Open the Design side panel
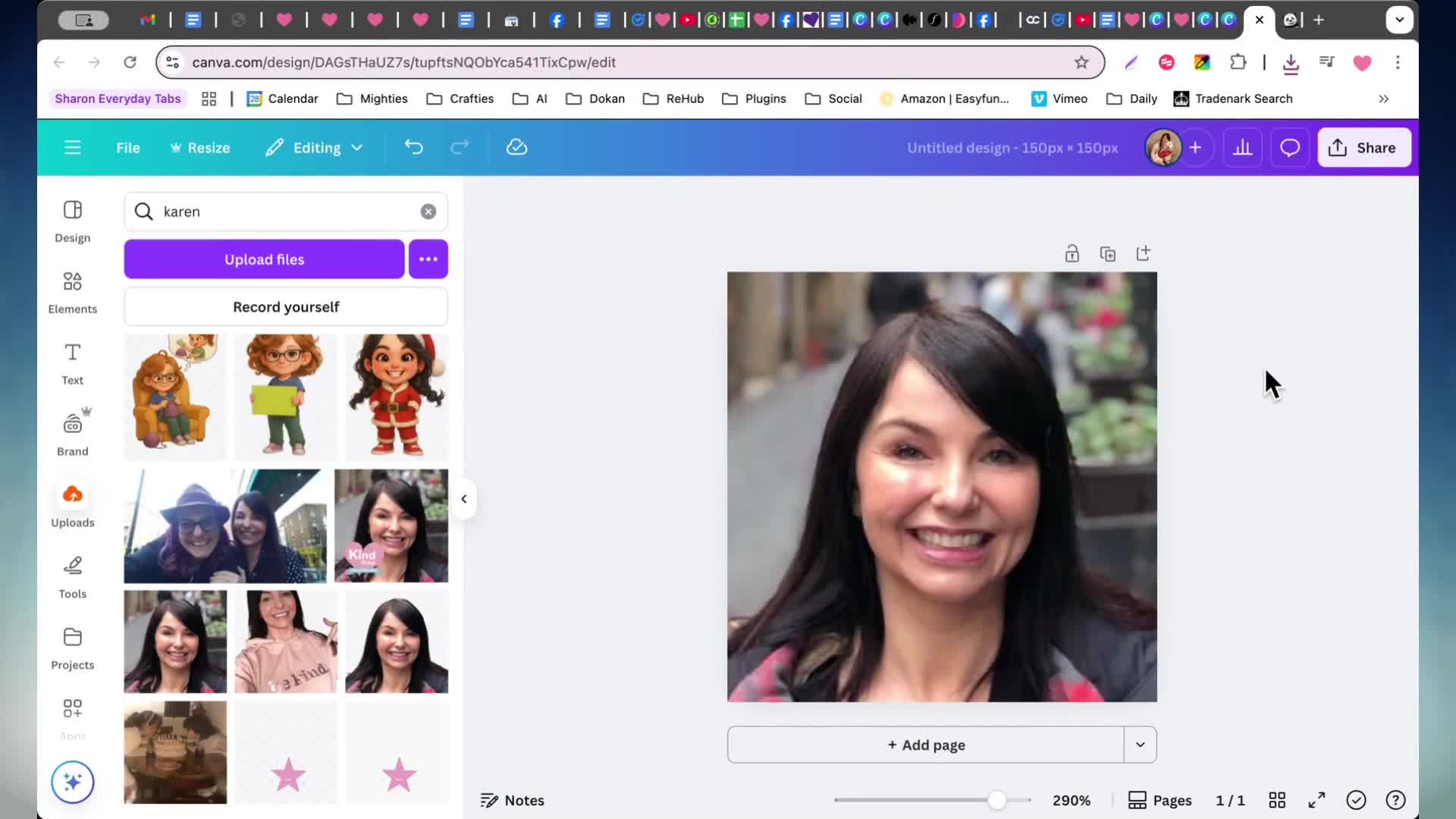1456x819 pixels. pyautogui.click(x=72, y=221)
